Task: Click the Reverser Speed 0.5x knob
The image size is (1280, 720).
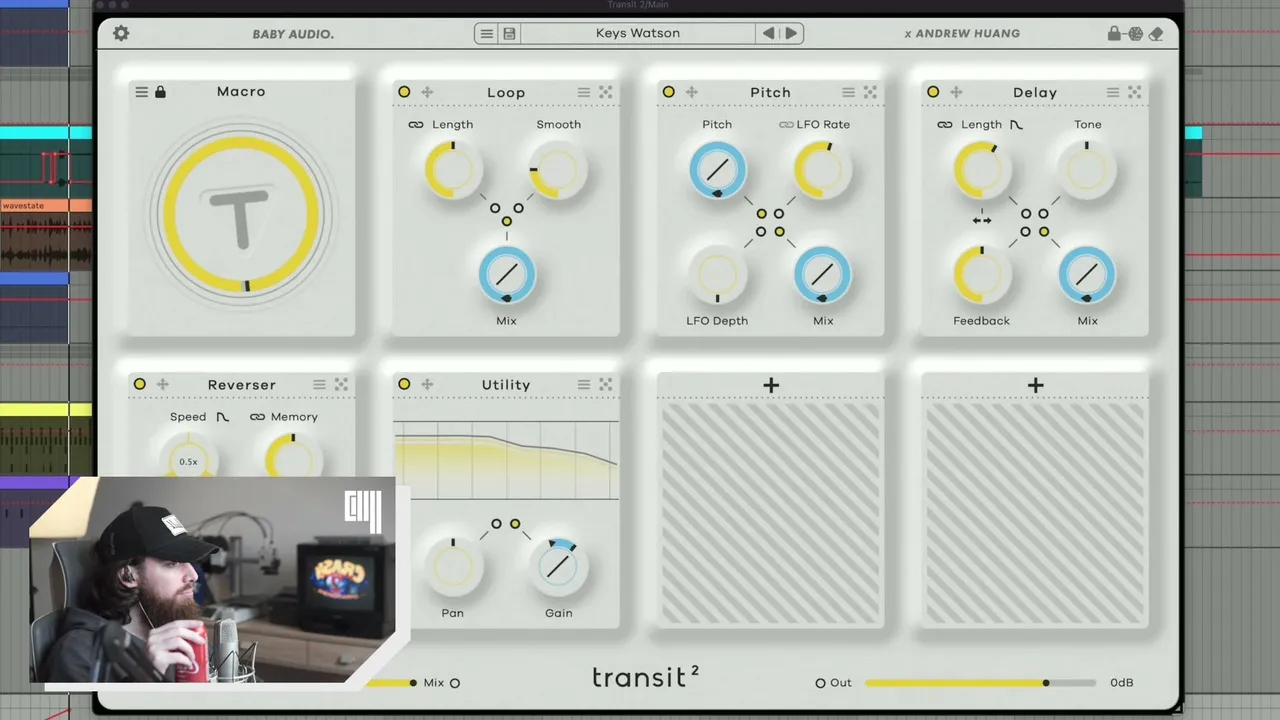Action: click(x=188, y=459)
